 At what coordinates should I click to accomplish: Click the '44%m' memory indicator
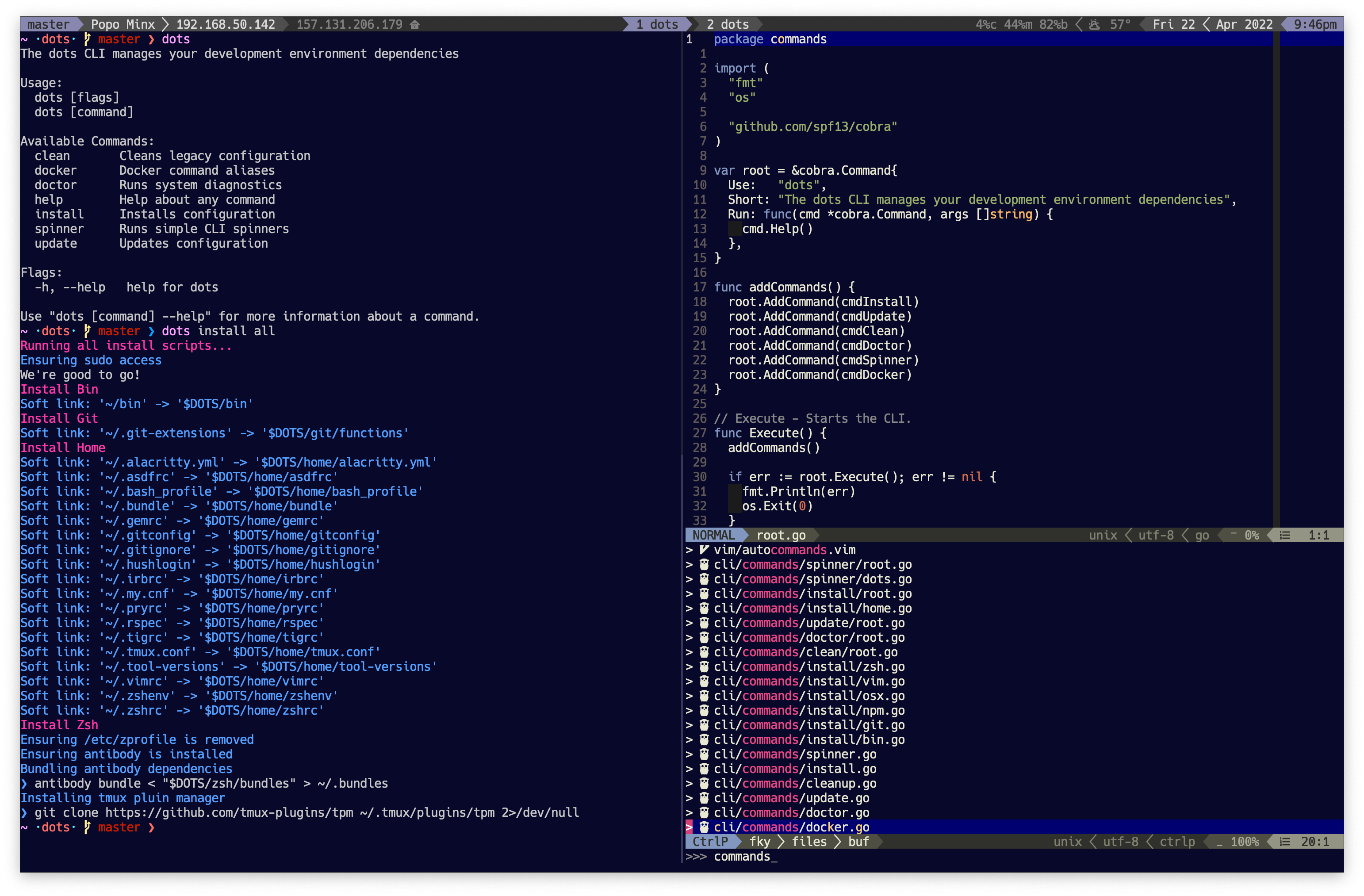pos(1018,24)
